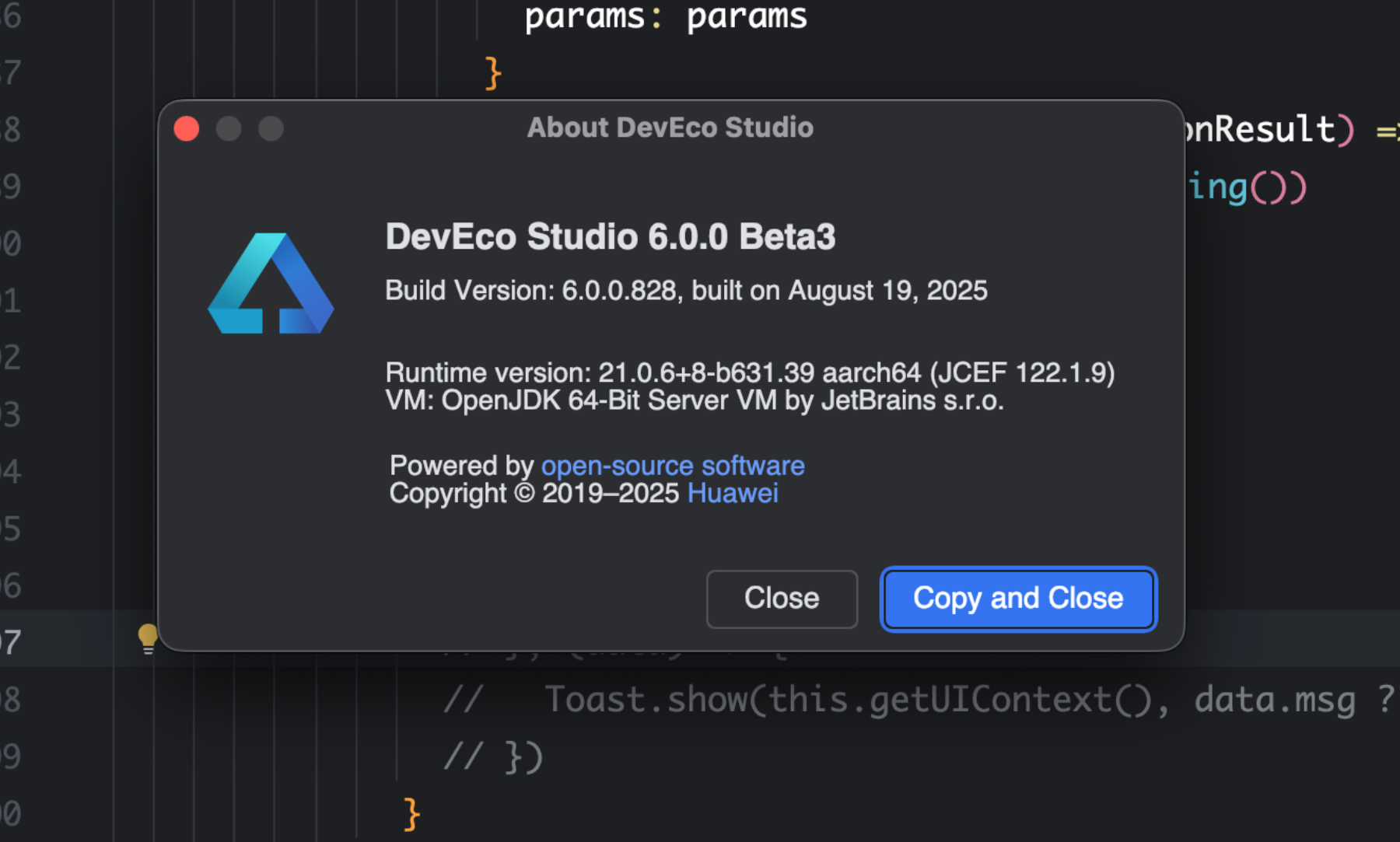Image resolution: width=1400 pixels, height=842 pixels.
Task: Open the open-source software link
Action: click(672, 466)
